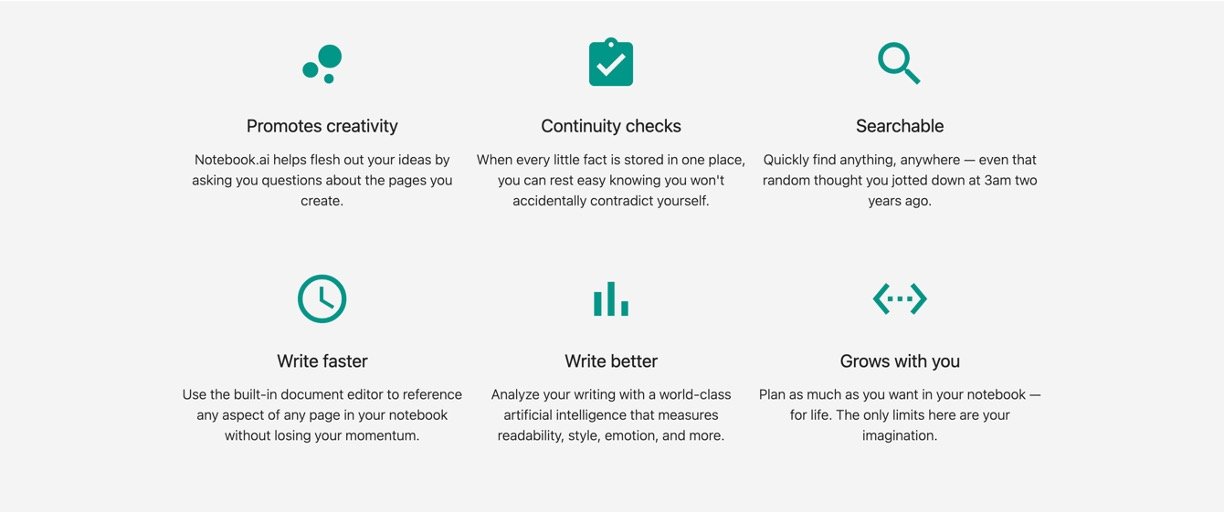Click the "Write faster" heading
The width and height of the screenshot is (1224, 512).
322,361
